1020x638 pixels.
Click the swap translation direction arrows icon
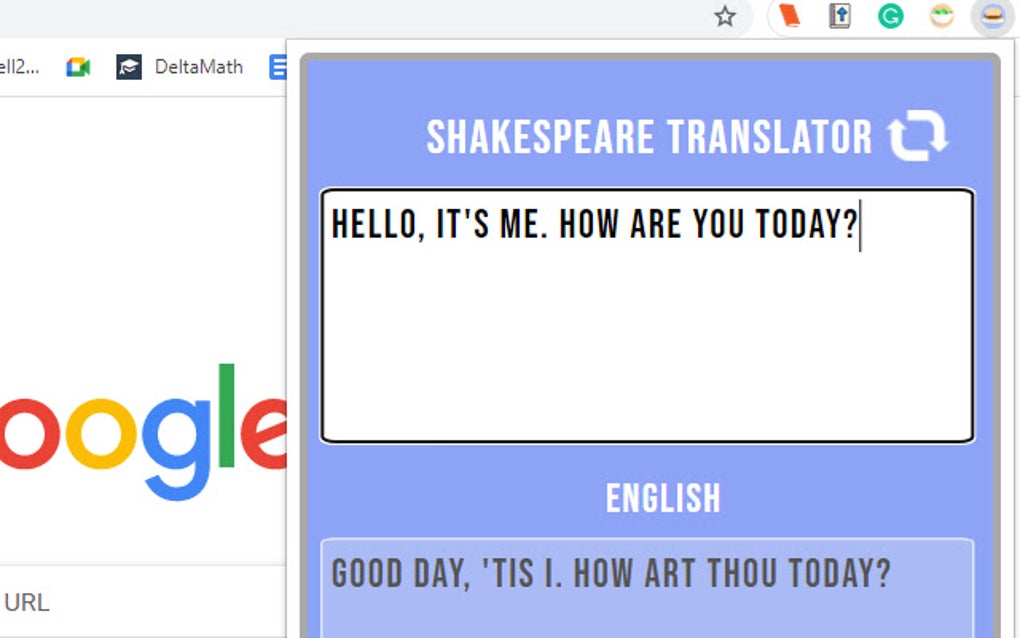tap(917, 137)
